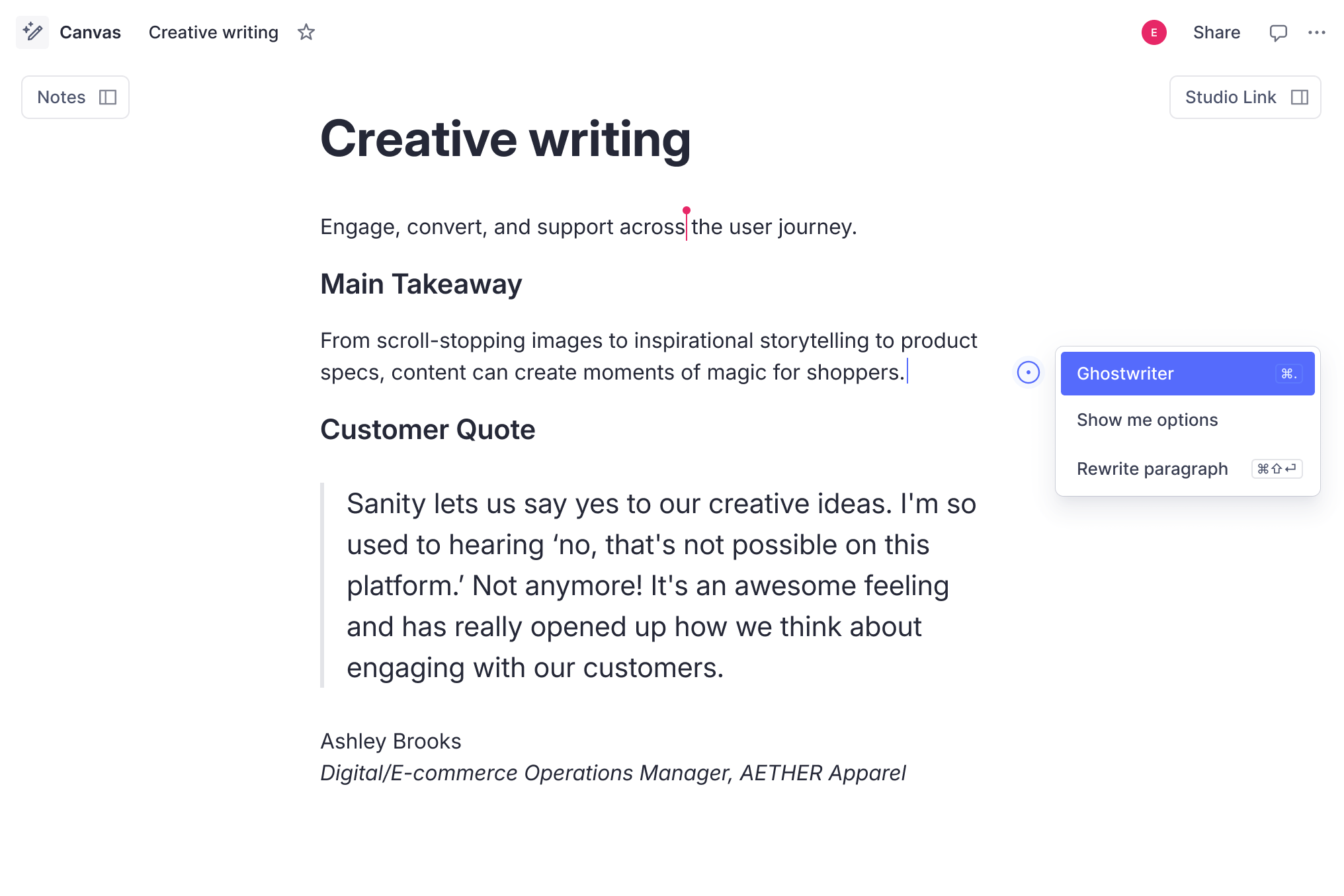Star the Creative writing document

[306, 32]
